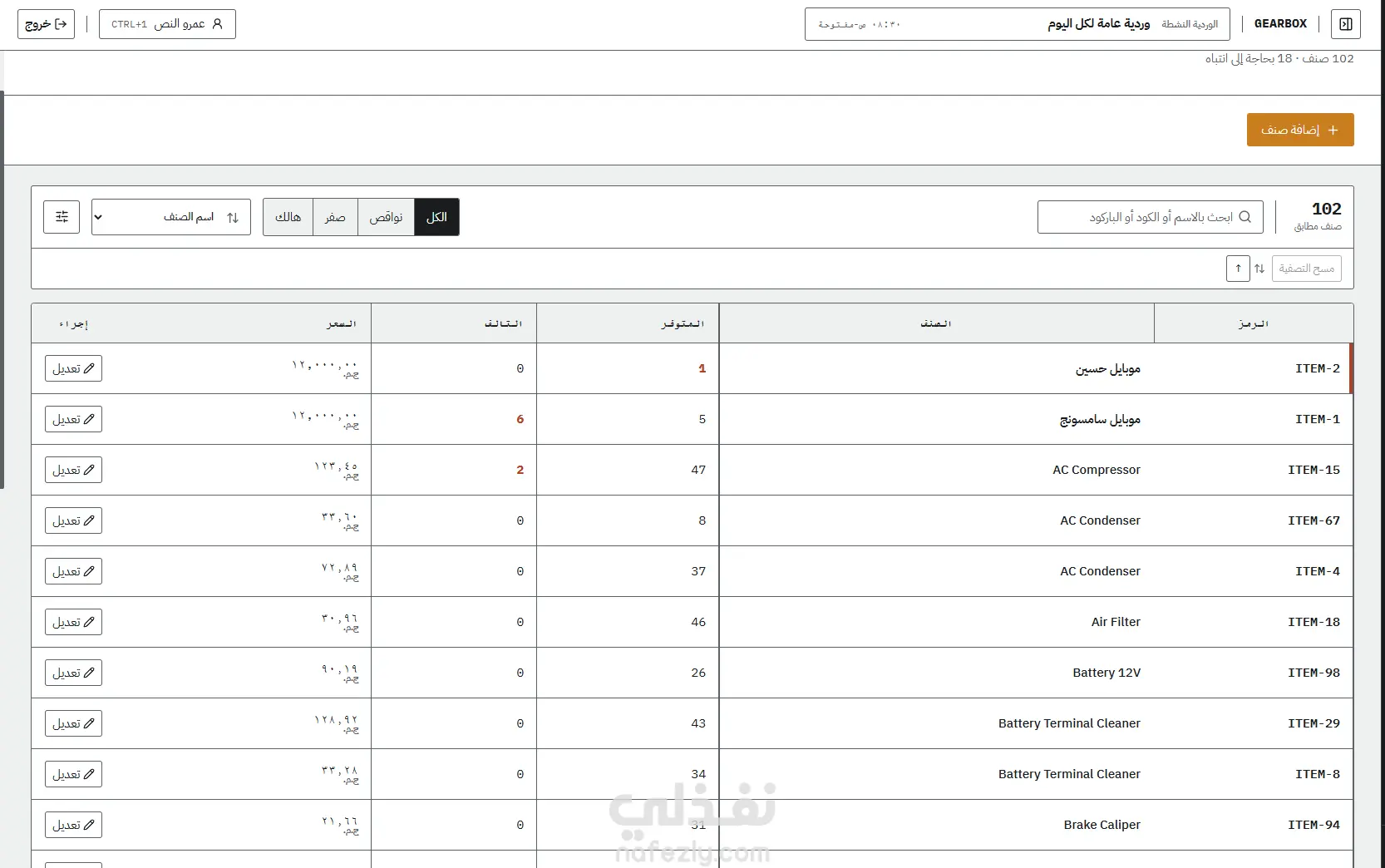This screenshot has height=868, width=1385.
Task: Click item name Brake Caliper
Action: tap(1102, 825)
